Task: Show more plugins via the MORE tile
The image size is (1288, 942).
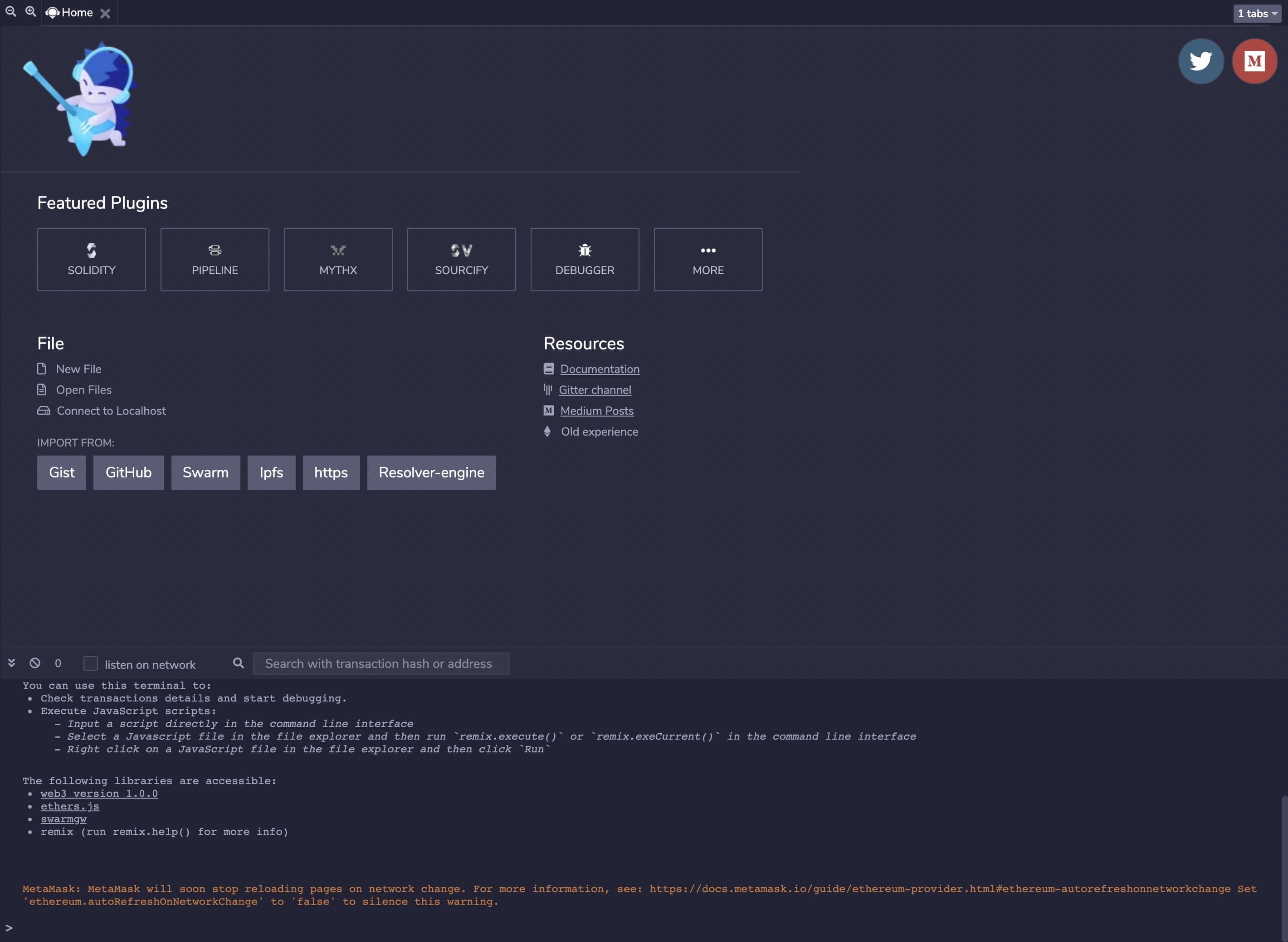Action: [x=708, y=260]
